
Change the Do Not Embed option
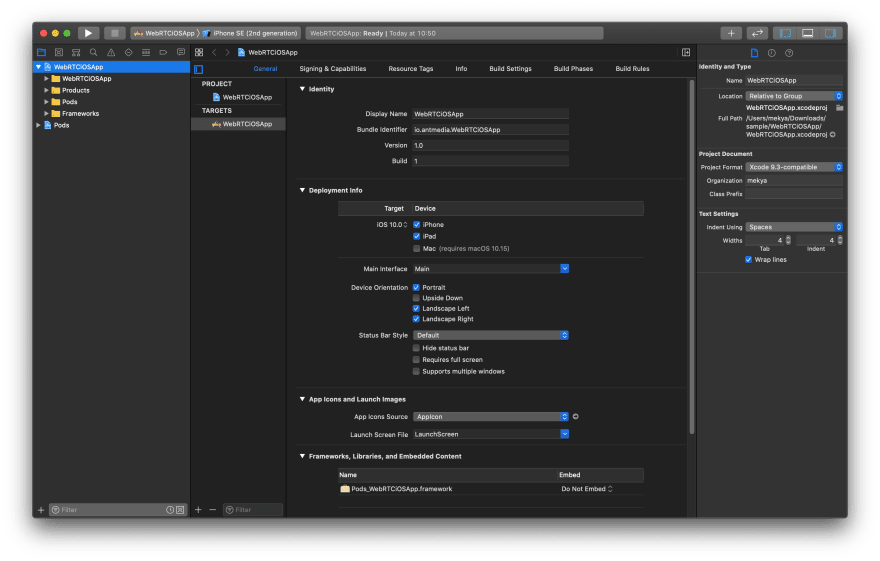pyautogui.click(x=587, y=489)
